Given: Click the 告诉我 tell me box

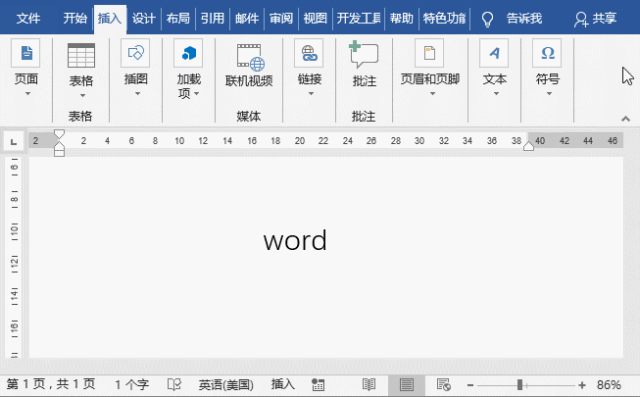Looking at the screenshot, I should pos(524,18).
